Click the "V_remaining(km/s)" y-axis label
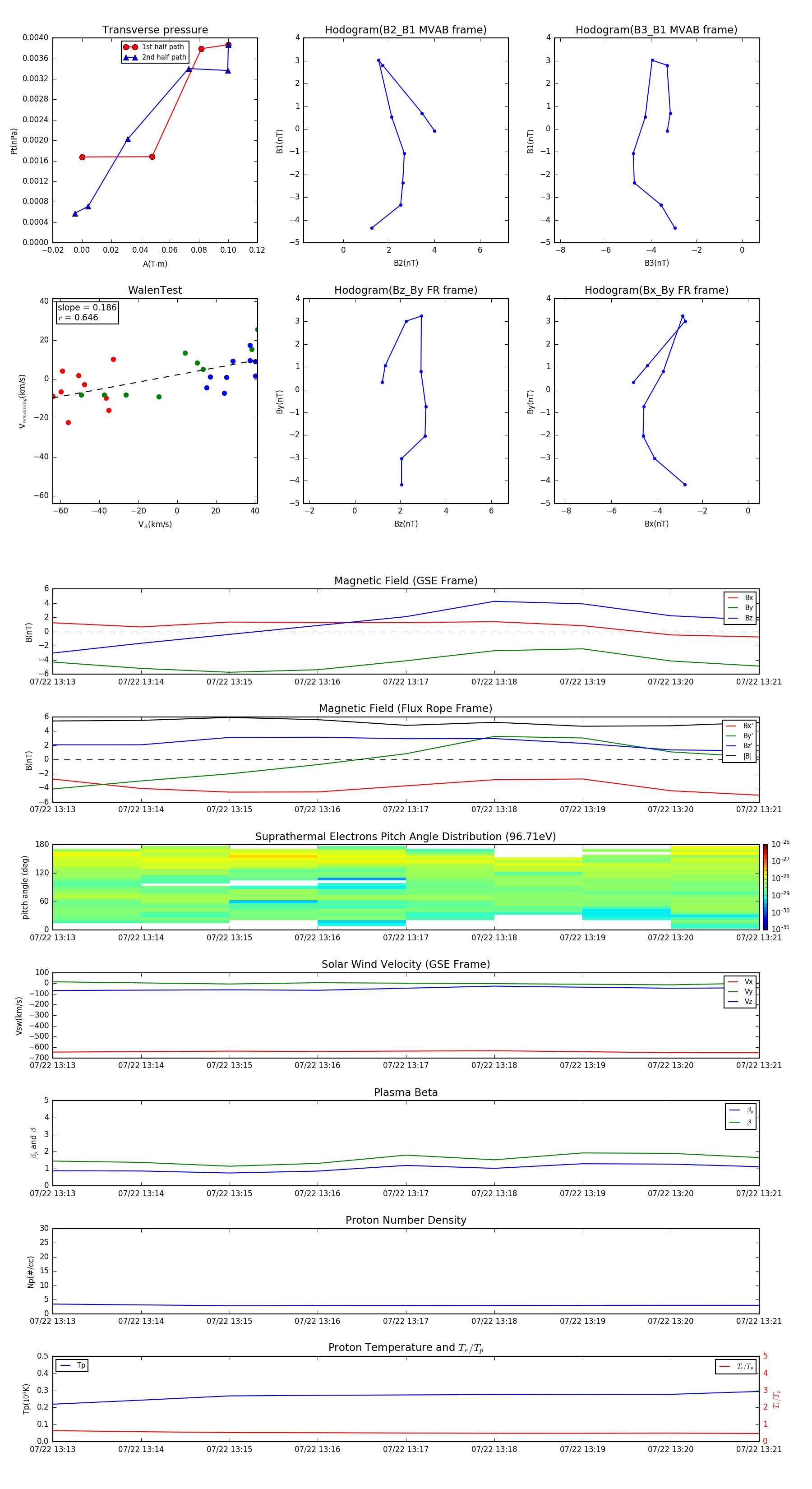The image size is (812, 1489). point(22,401)
